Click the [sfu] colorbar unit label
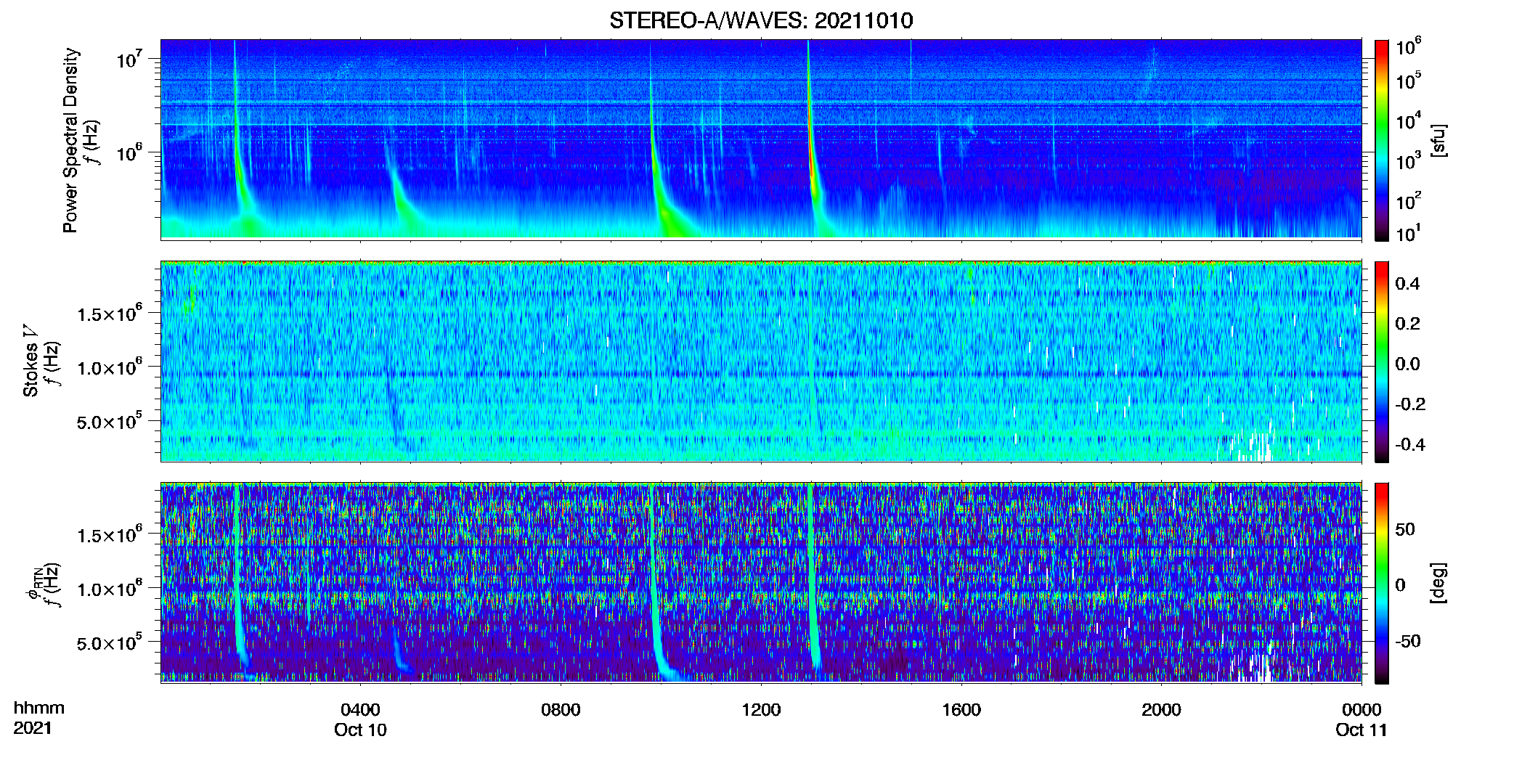This screenshot has height=784, width=1522. click(1438, 140)
